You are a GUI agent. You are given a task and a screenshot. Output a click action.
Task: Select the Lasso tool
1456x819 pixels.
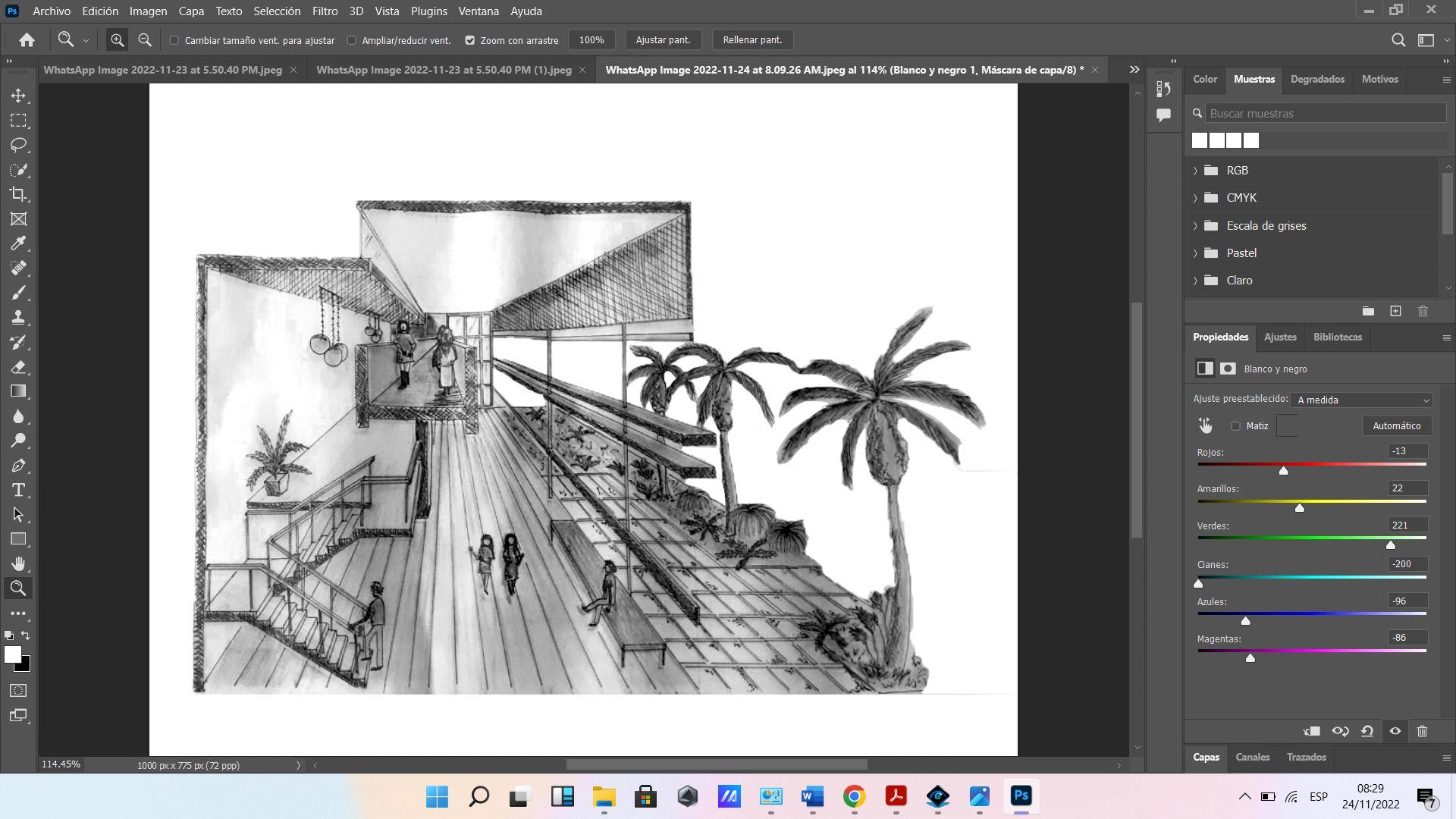[x=18, y=145]
